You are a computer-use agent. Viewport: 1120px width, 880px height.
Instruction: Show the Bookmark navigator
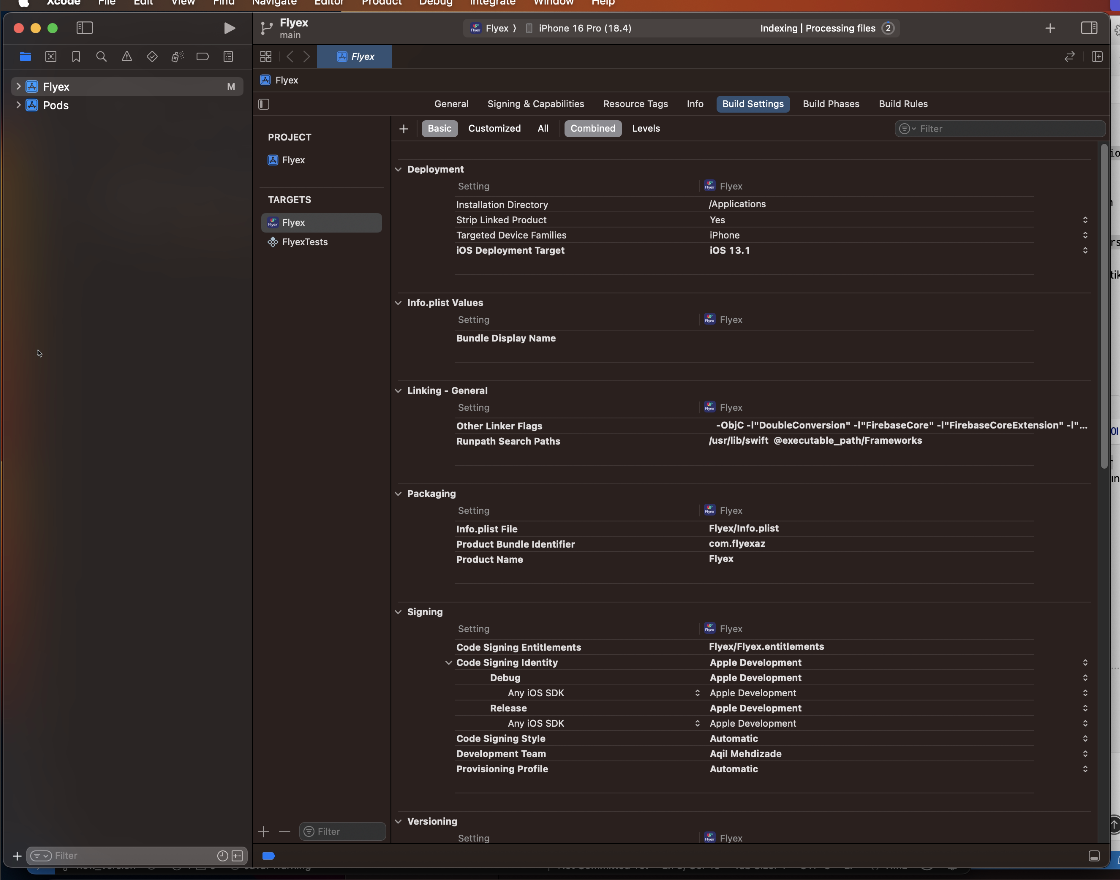[x=76, y=57]
